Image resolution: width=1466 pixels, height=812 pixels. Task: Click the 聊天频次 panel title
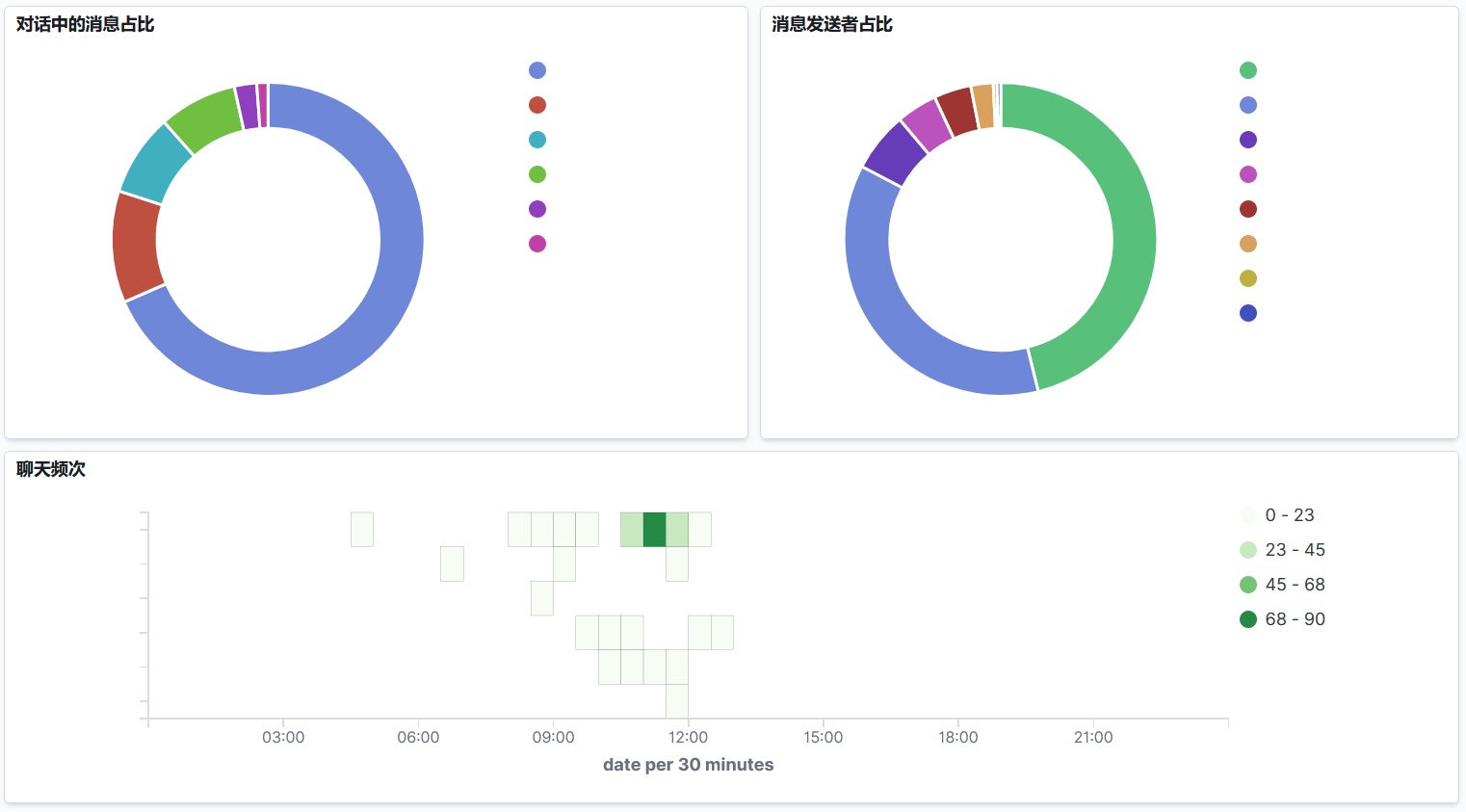click(x=51, y=469)
